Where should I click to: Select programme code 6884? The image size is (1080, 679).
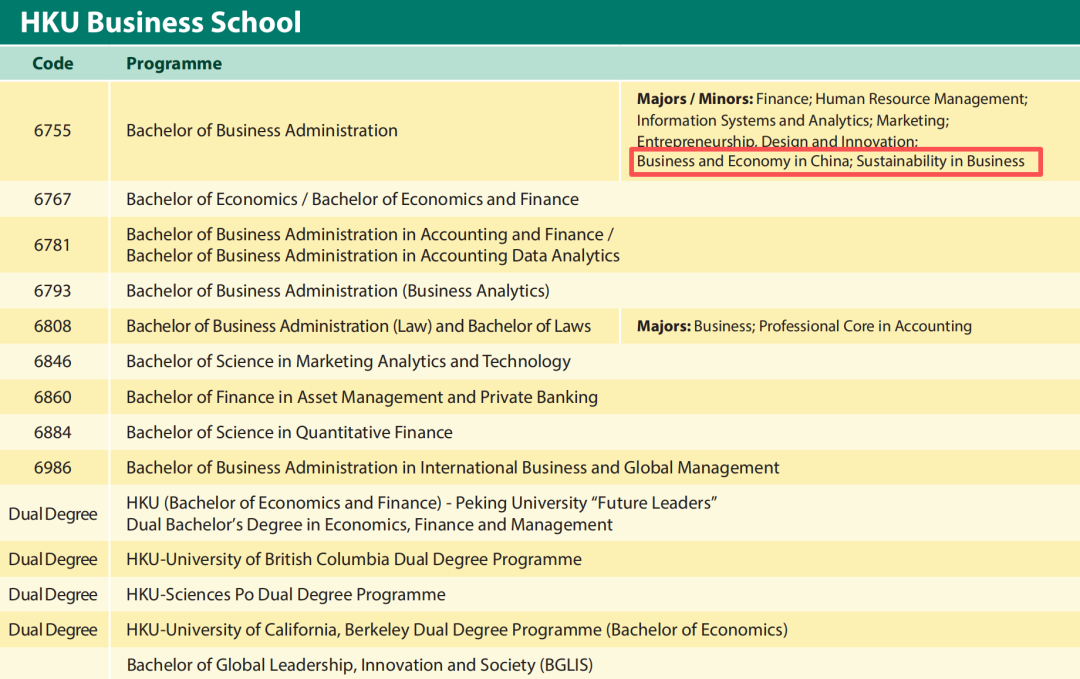click(x=52, y=432)
